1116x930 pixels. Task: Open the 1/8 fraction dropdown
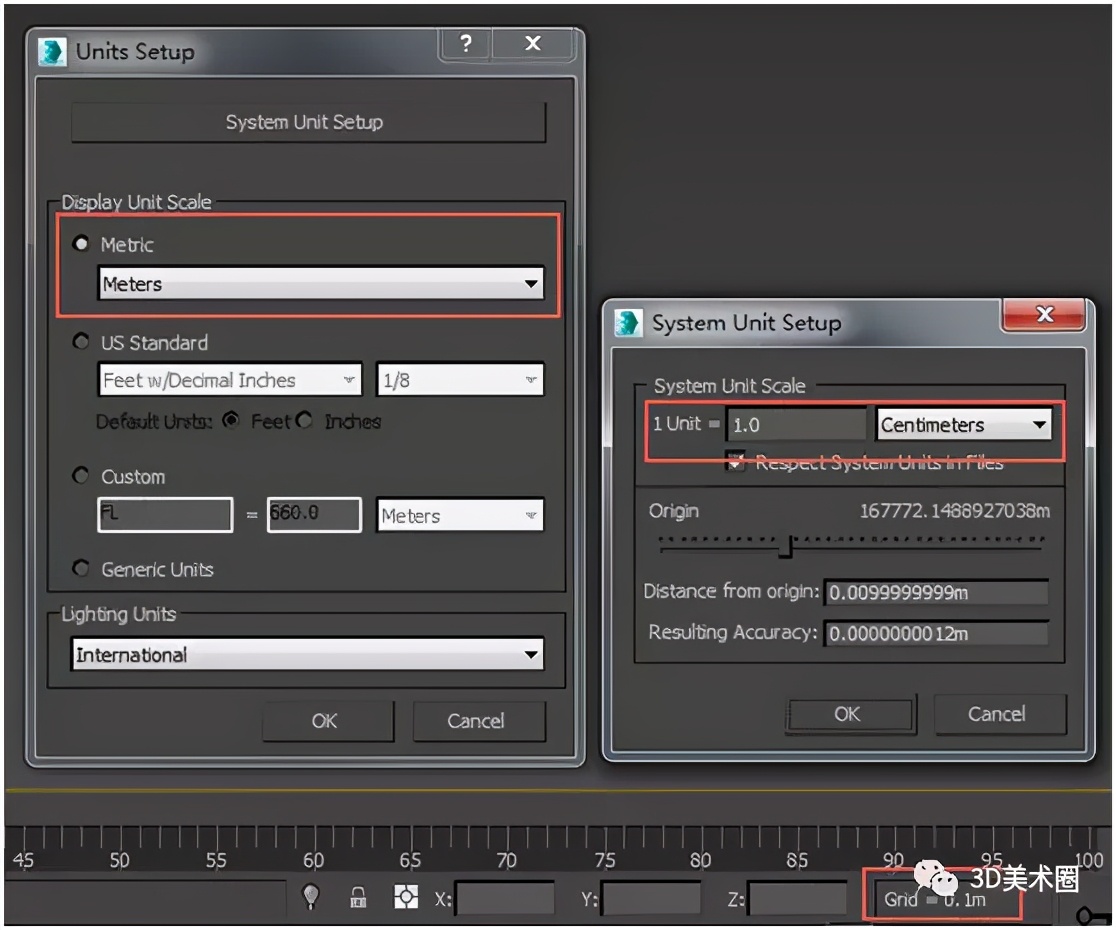(533, 380)
